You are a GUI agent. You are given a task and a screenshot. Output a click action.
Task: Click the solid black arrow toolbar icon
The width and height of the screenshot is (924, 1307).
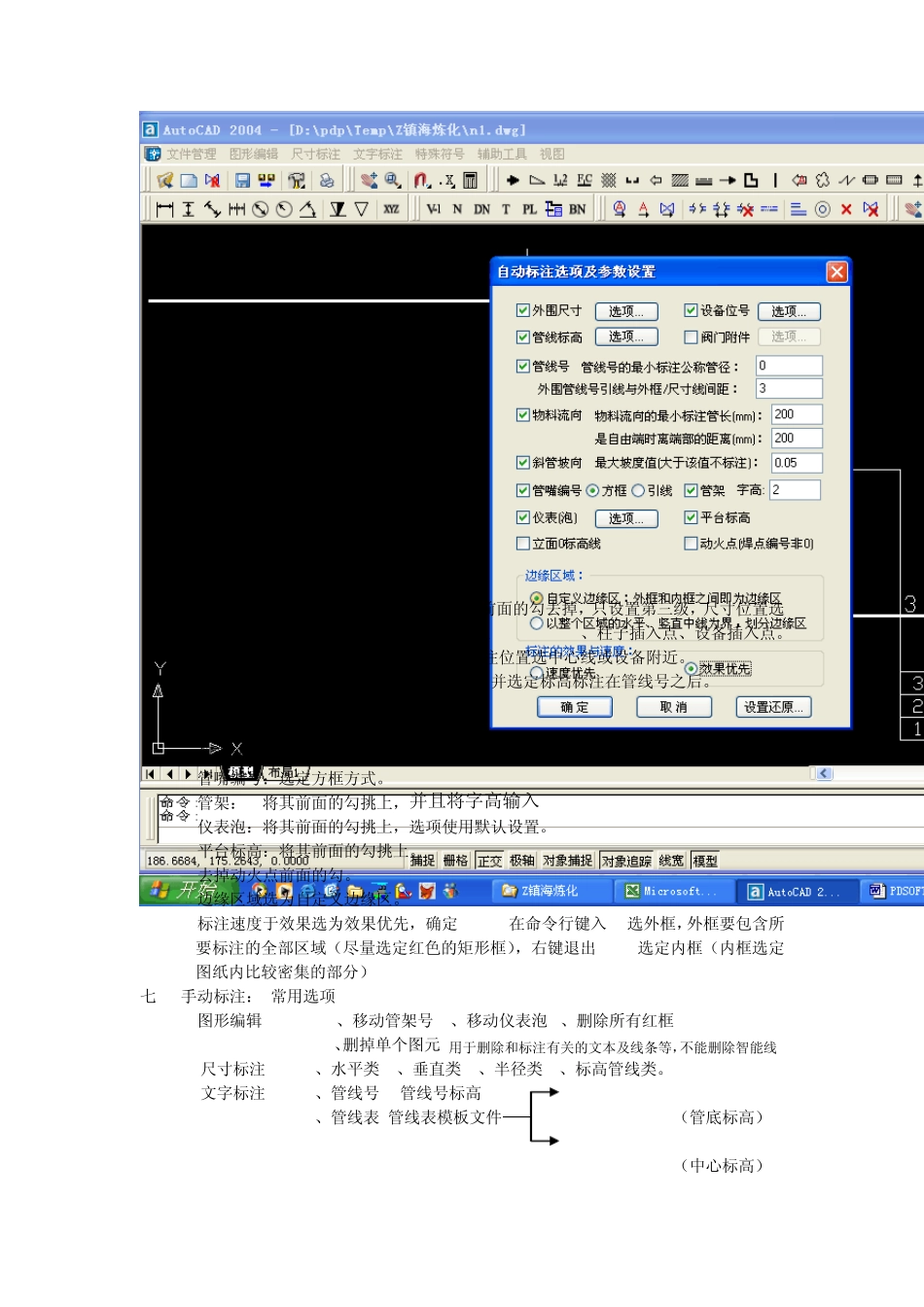(x=513, y=181)
